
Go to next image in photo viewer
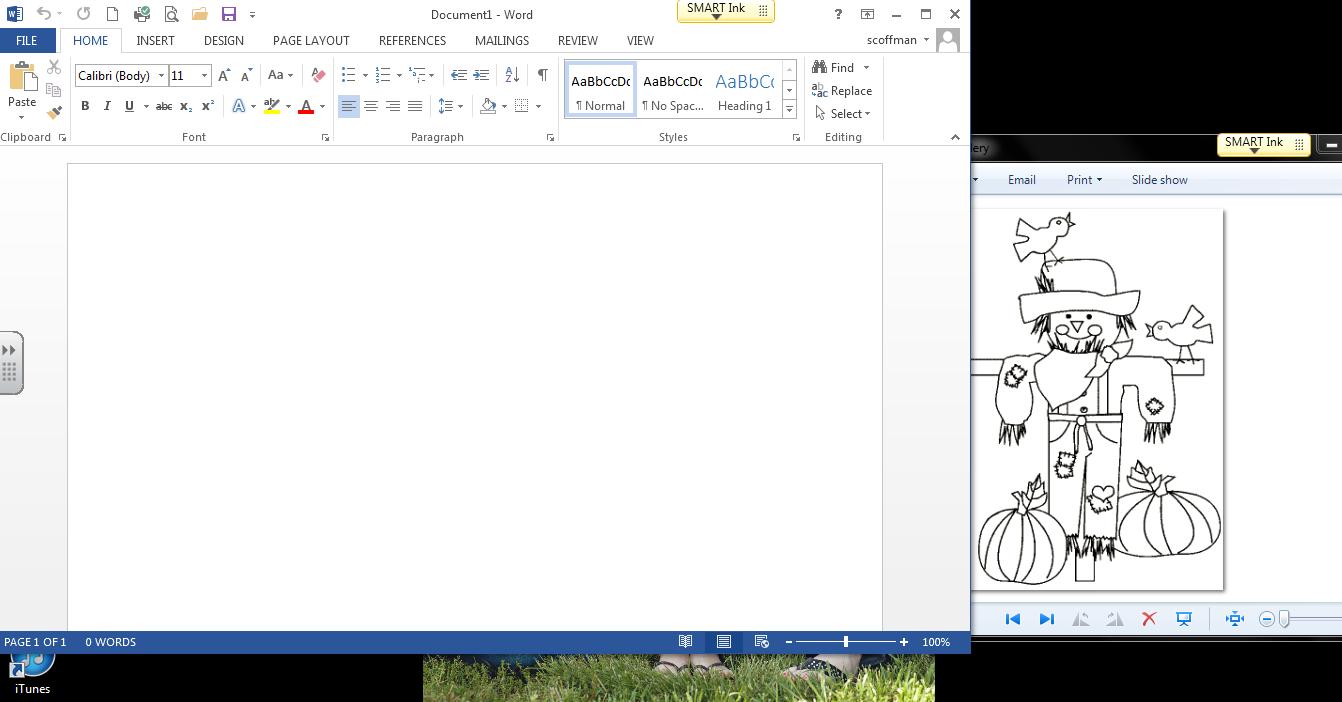pos(1046,619)
